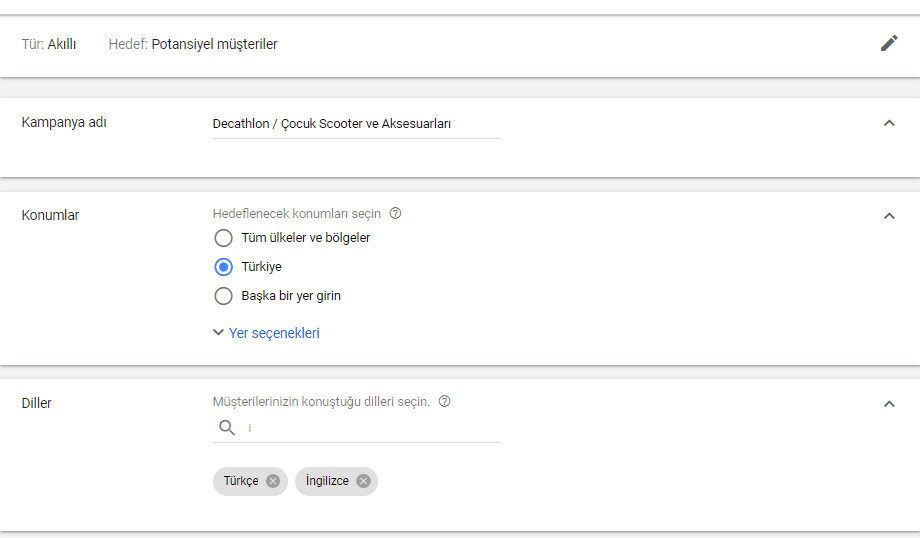
Task: Select the Türkiye radio button
Action: 224,267
